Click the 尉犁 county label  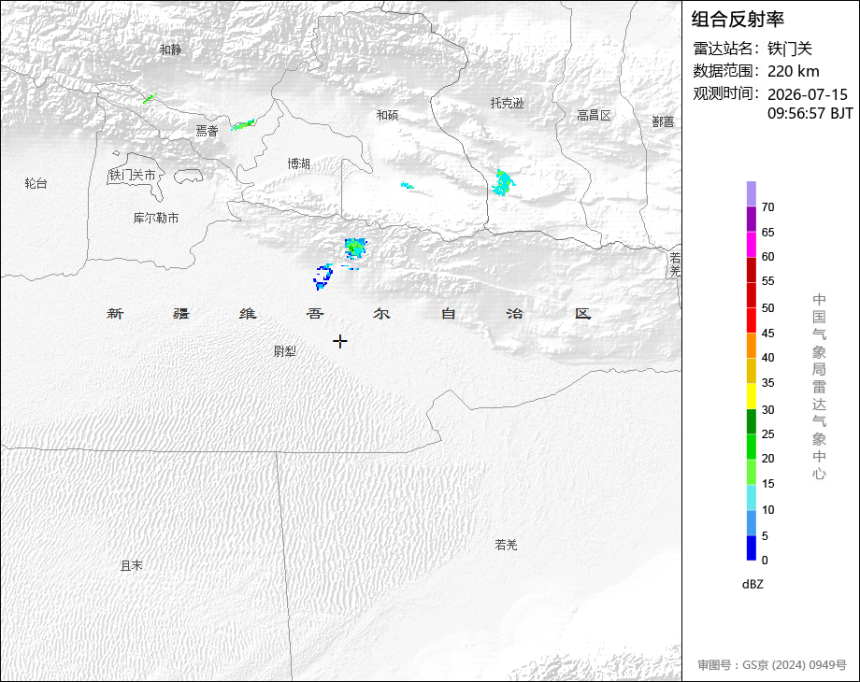pyautogui.click(x=284, y=351)
